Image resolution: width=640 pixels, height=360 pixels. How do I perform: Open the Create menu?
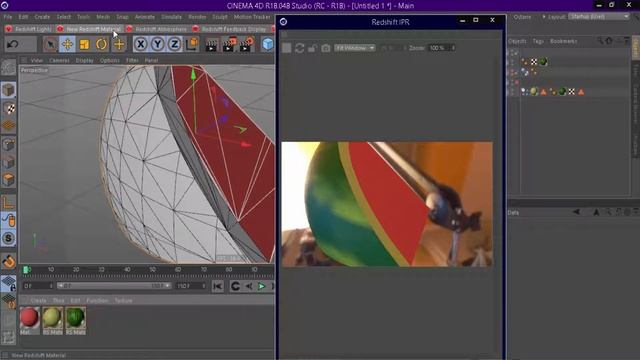(x=42, y=17)
